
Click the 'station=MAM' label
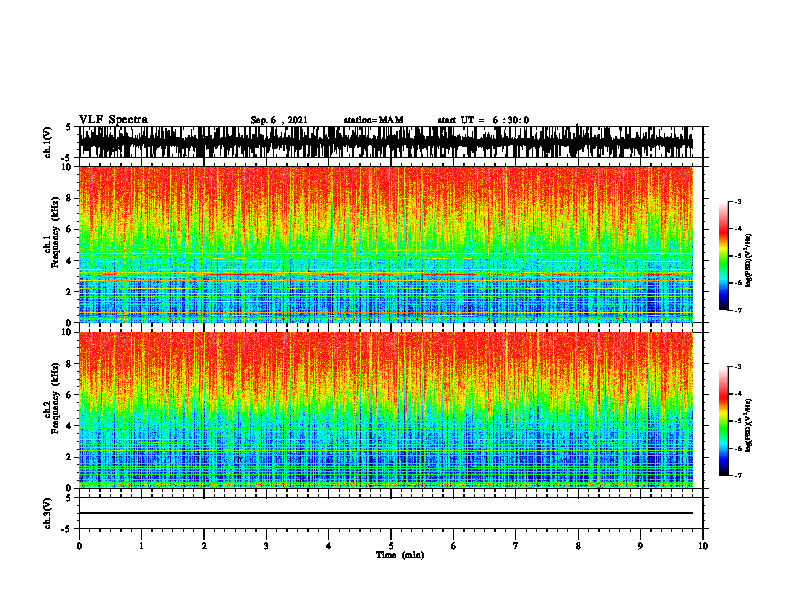coord(373,120)
